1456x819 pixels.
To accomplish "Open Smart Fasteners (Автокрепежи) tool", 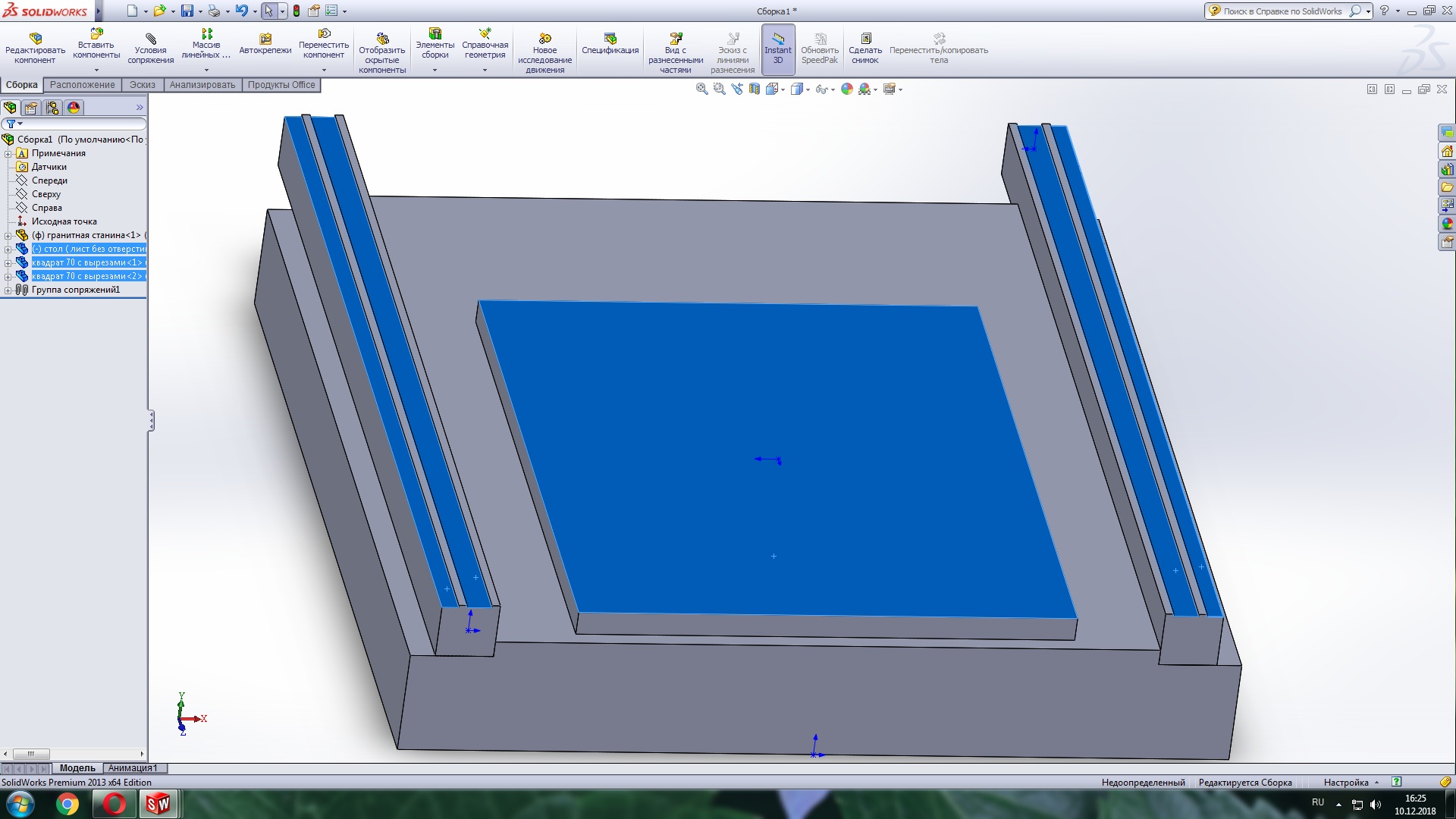I will [265, 39].
